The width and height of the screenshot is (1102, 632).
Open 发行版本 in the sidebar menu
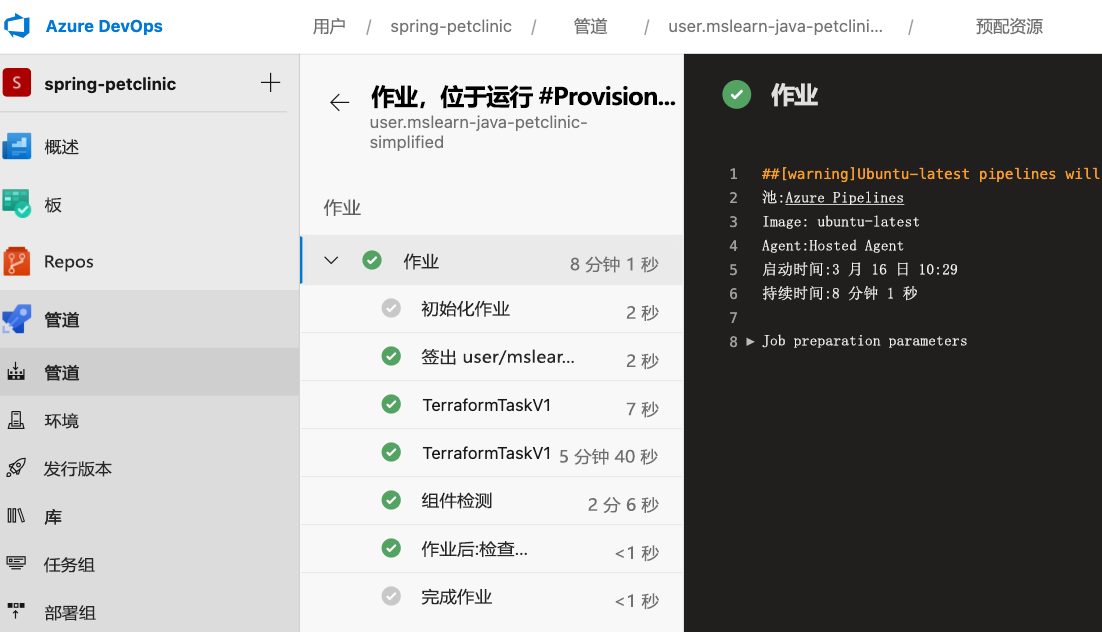point(78,468)
